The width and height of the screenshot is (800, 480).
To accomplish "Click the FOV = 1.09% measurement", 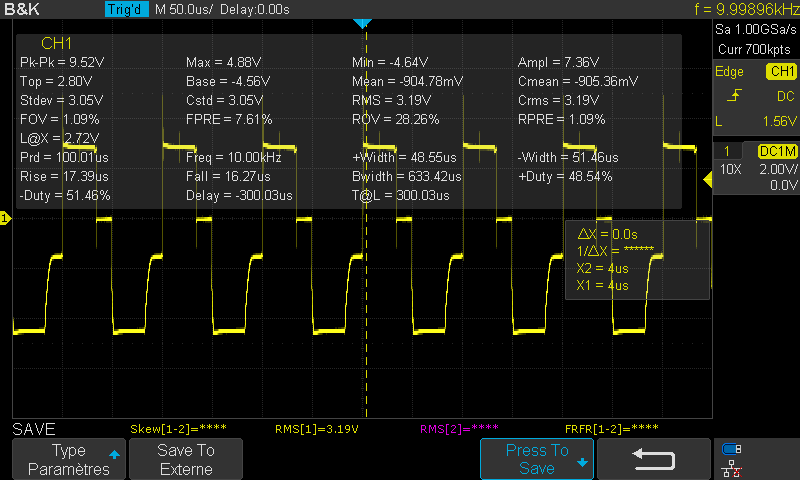I will (x=60, y=119).
